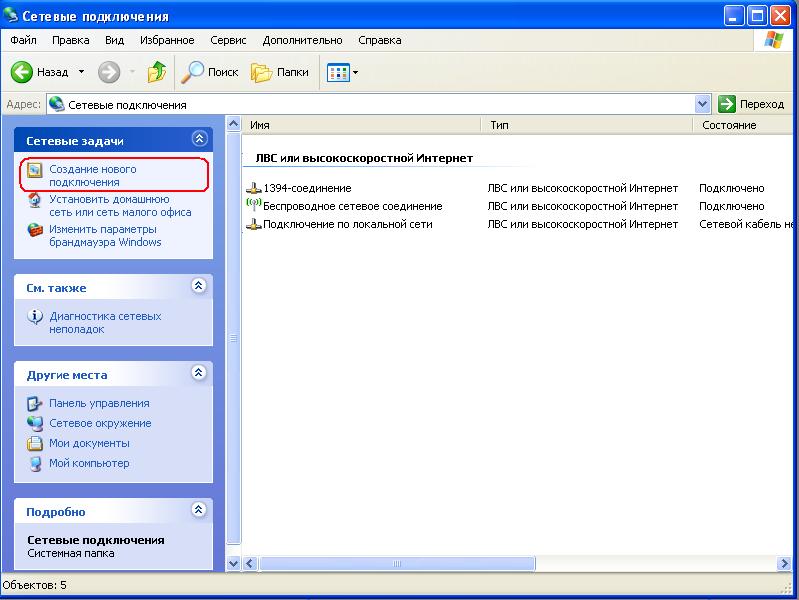Click the wireless connection antenna icon
799x600 pixels.
click(x=253, y=204)
